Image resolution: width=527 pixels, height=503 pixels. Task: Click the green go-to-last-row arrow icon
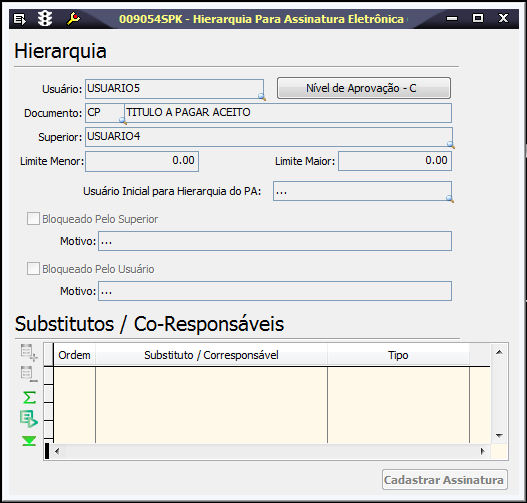[29, 441]
